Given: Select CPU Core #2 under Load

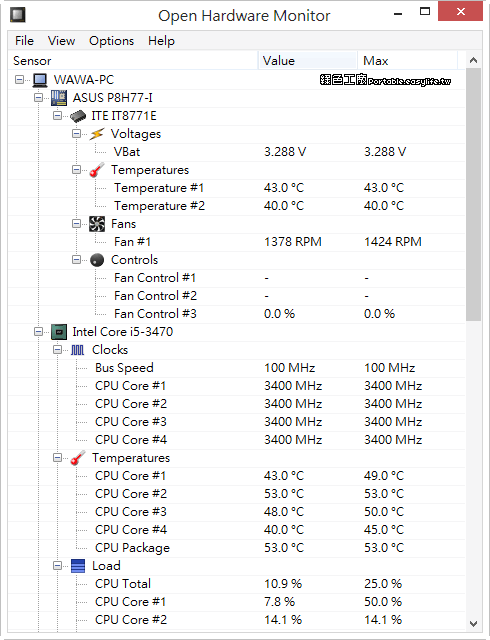Looking at the screenshot, I should coord(237,620).
